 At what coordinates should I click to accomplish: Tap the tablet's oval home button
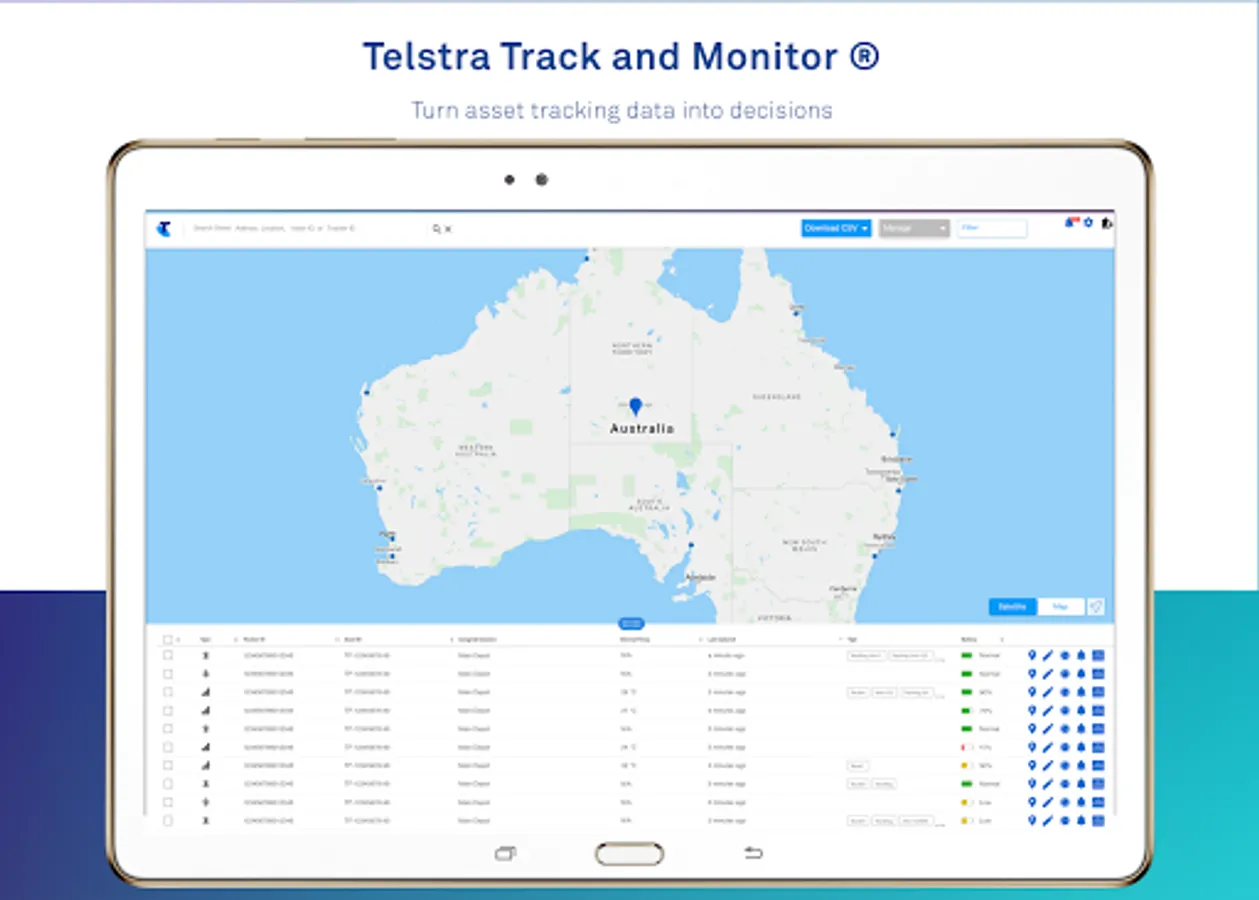click(x=630, y=854)
